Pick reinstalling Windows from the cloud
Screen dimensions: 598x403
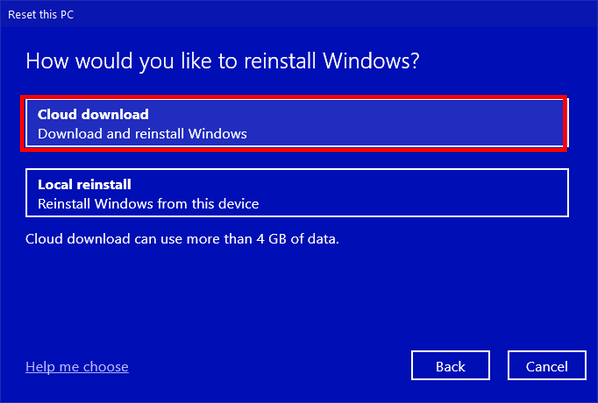coord(297,123)
